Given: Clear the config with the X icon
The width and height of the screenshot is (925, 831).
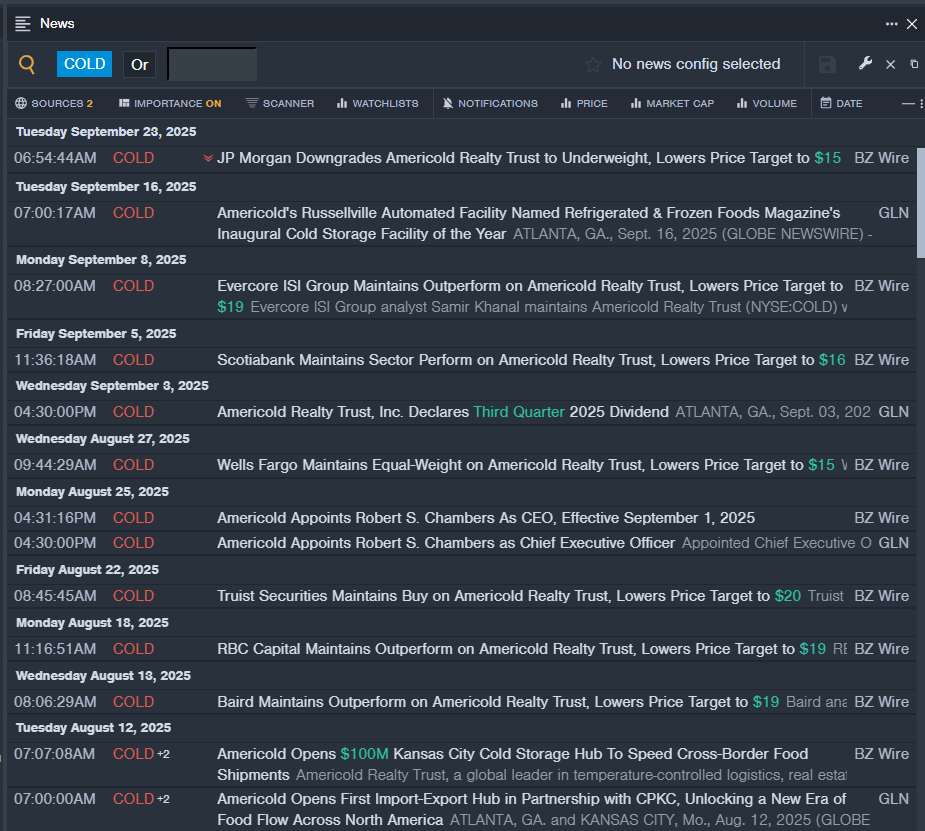Looking at the screenshot, I should 890,64.
